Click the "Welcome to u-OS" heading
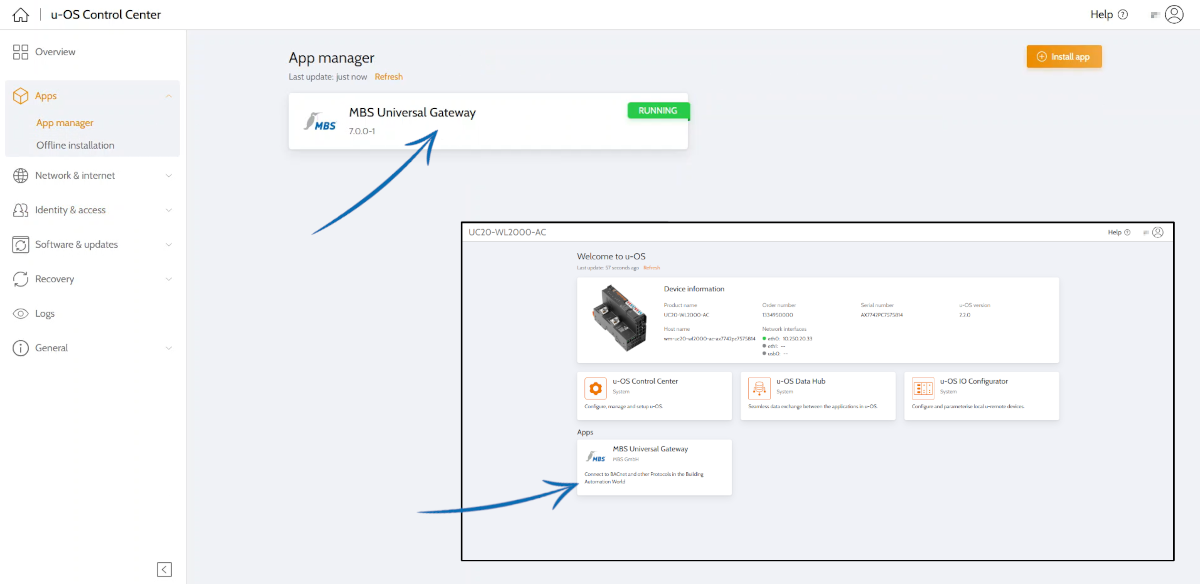The width and height of the screenshot is (1200, 584). [611, 257]
